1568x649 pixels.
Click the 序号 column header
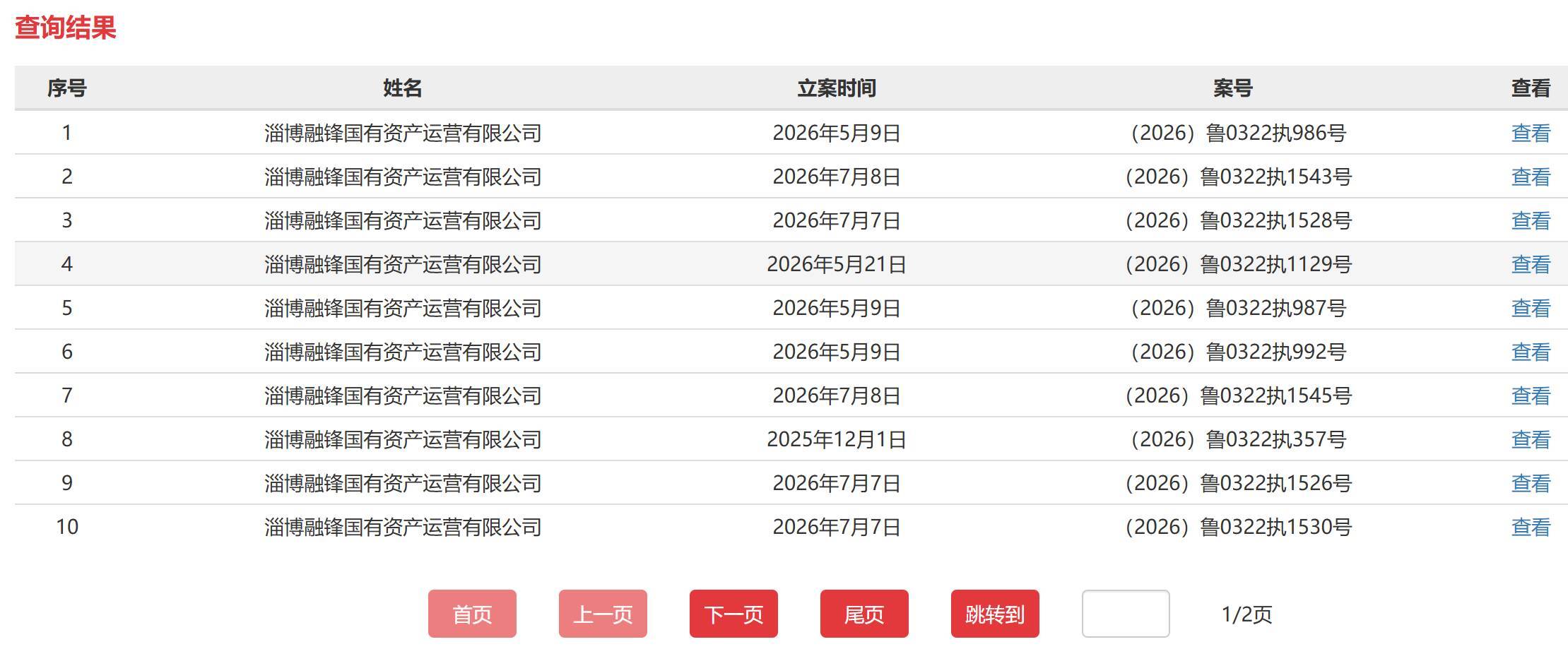click(67, 88)
